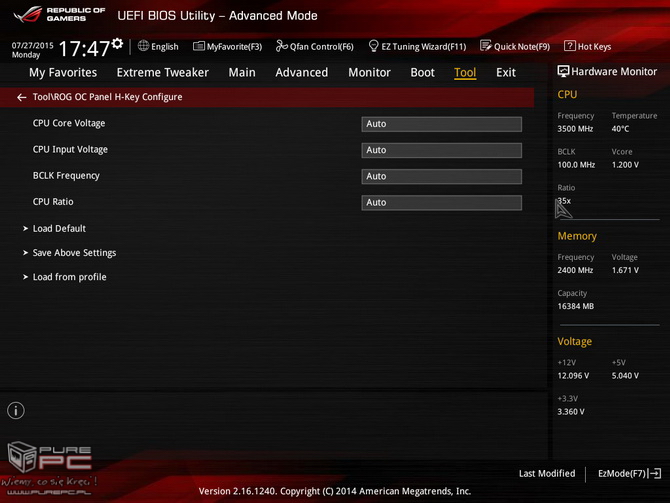
Task: Click the Hardware Monitor screen icon
Action: point(563,71)
